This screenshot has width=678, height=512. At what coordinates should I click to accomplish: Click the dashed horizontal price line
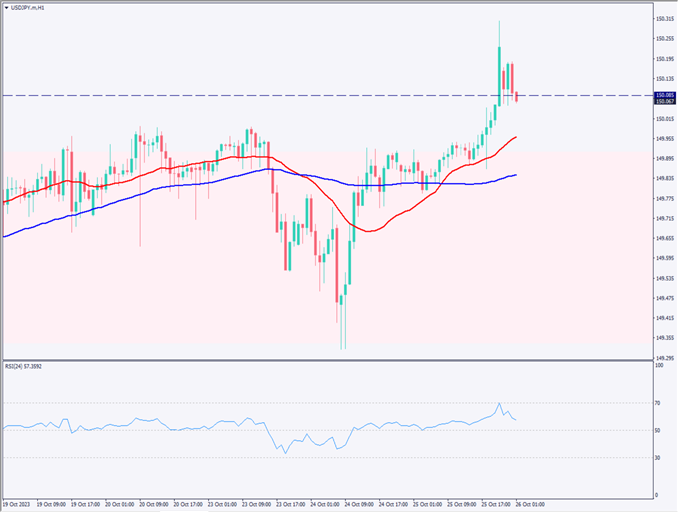point(300,95)
